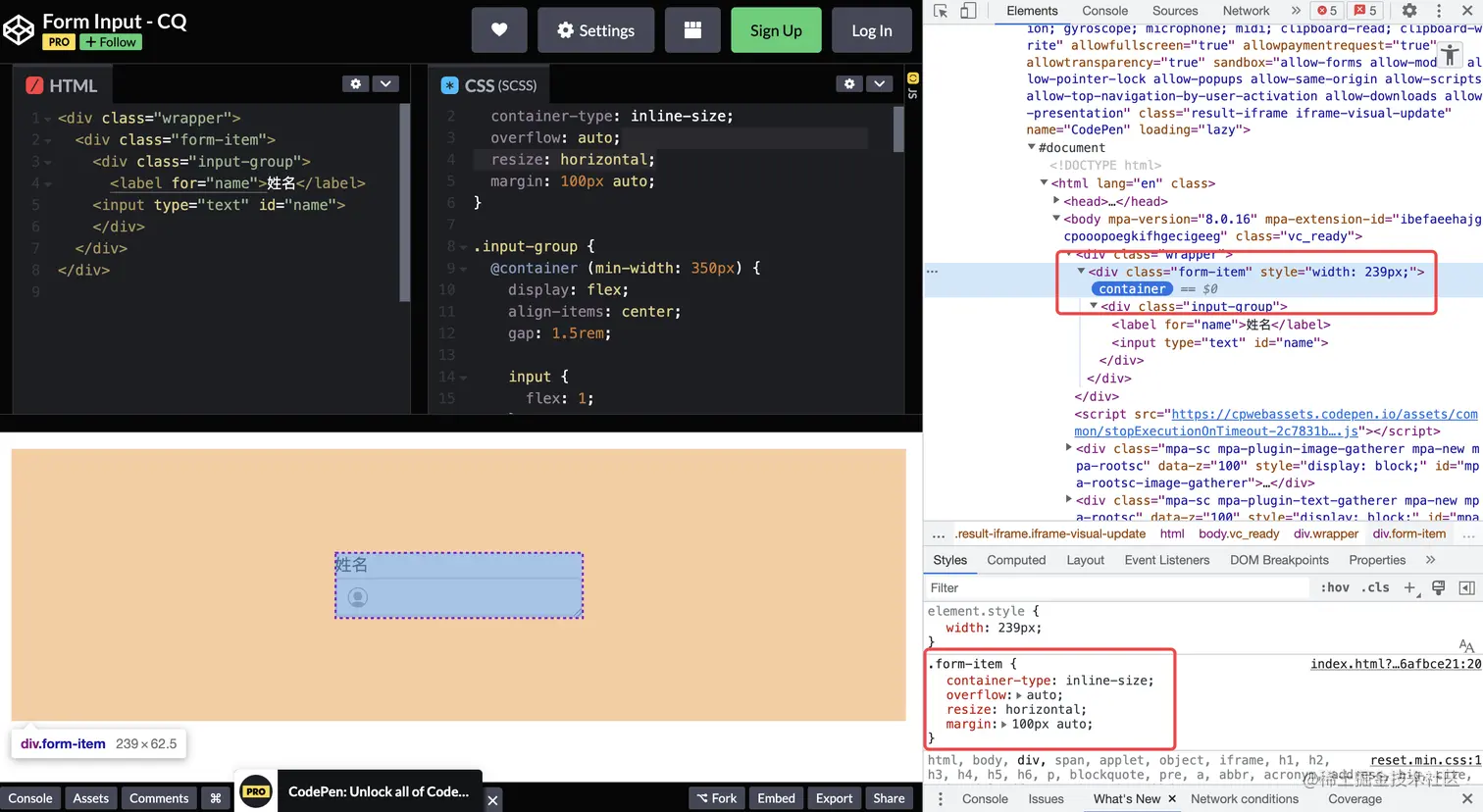1483x812 pixels.
Task: Open the stopExecutionOnTimeout script link
Action: click(1275, 423)
